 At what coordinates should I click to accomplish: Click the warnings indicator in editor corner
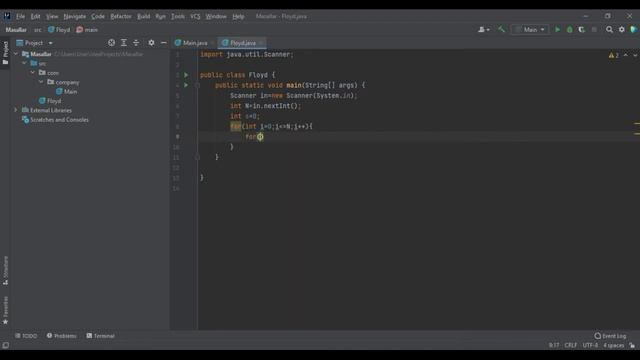coord(613,55)
